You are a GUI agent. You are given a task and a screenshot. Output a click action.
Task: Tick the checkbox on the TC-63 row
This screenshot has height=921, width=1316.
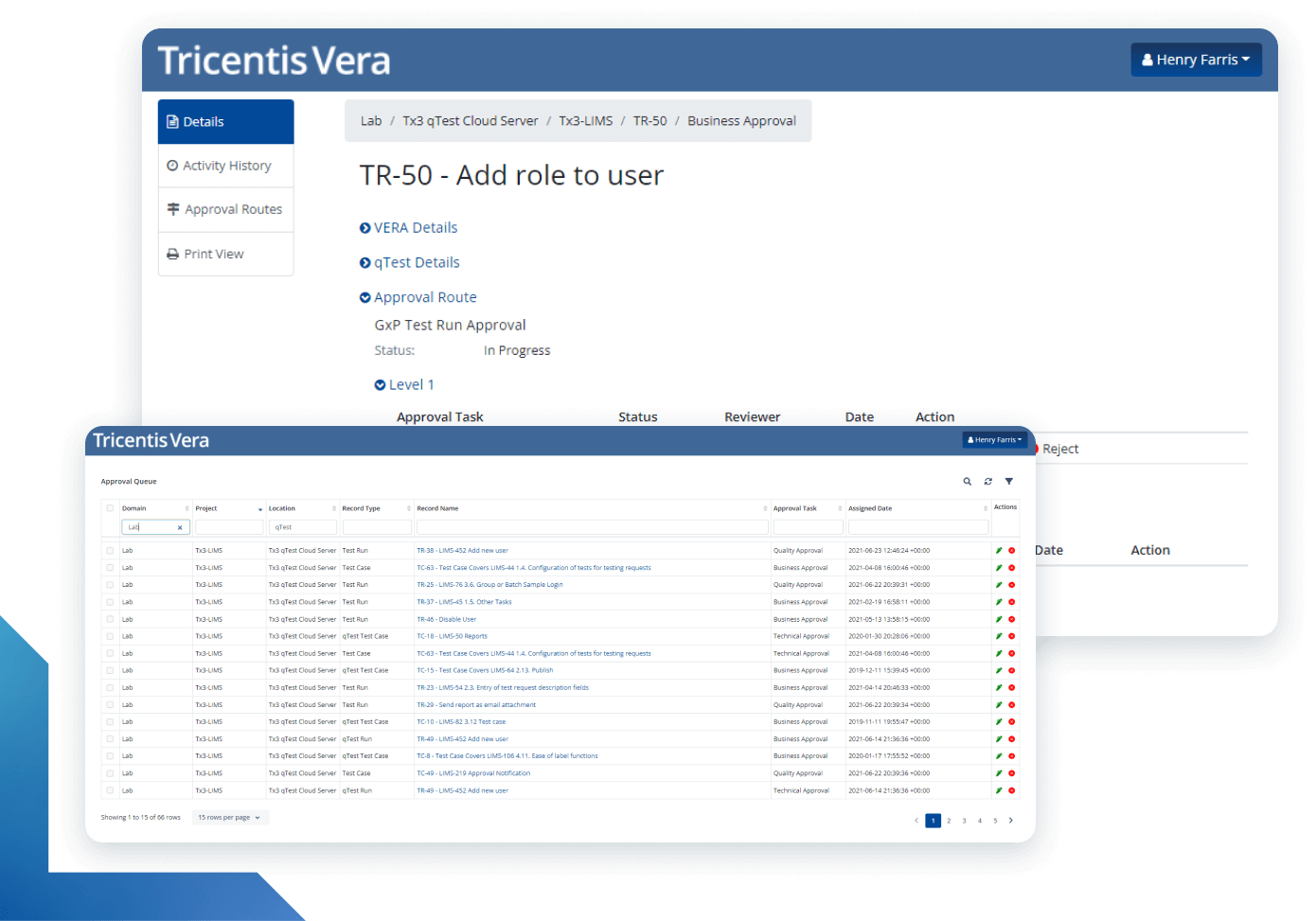109,567
